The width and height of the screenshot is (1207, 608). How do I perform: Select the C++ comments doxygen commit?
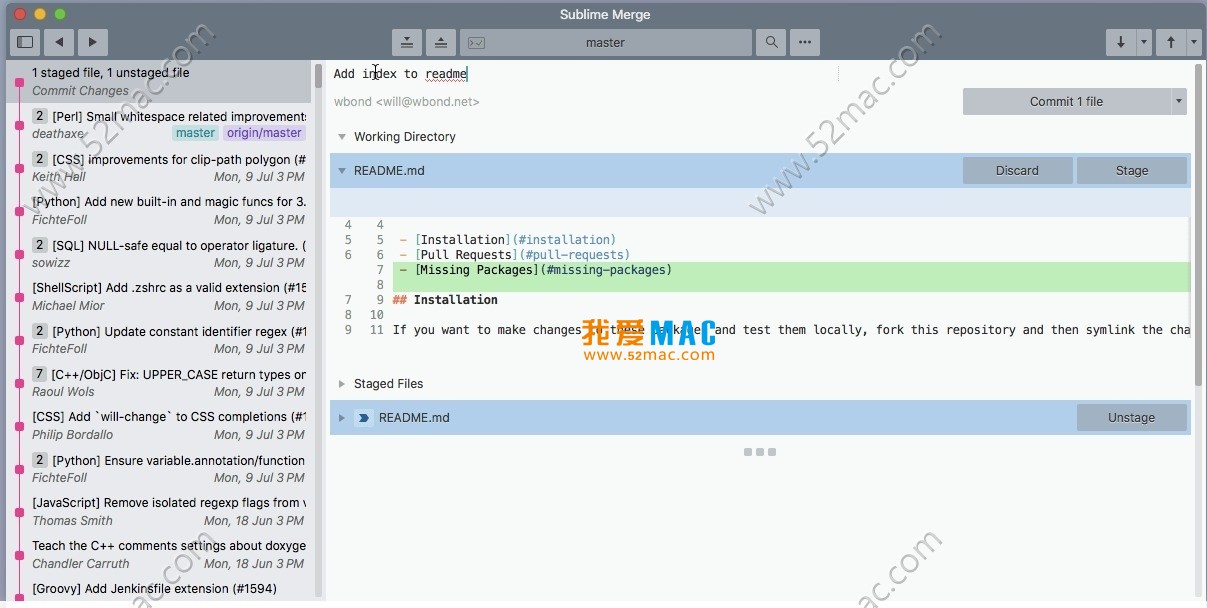point(160,554)
